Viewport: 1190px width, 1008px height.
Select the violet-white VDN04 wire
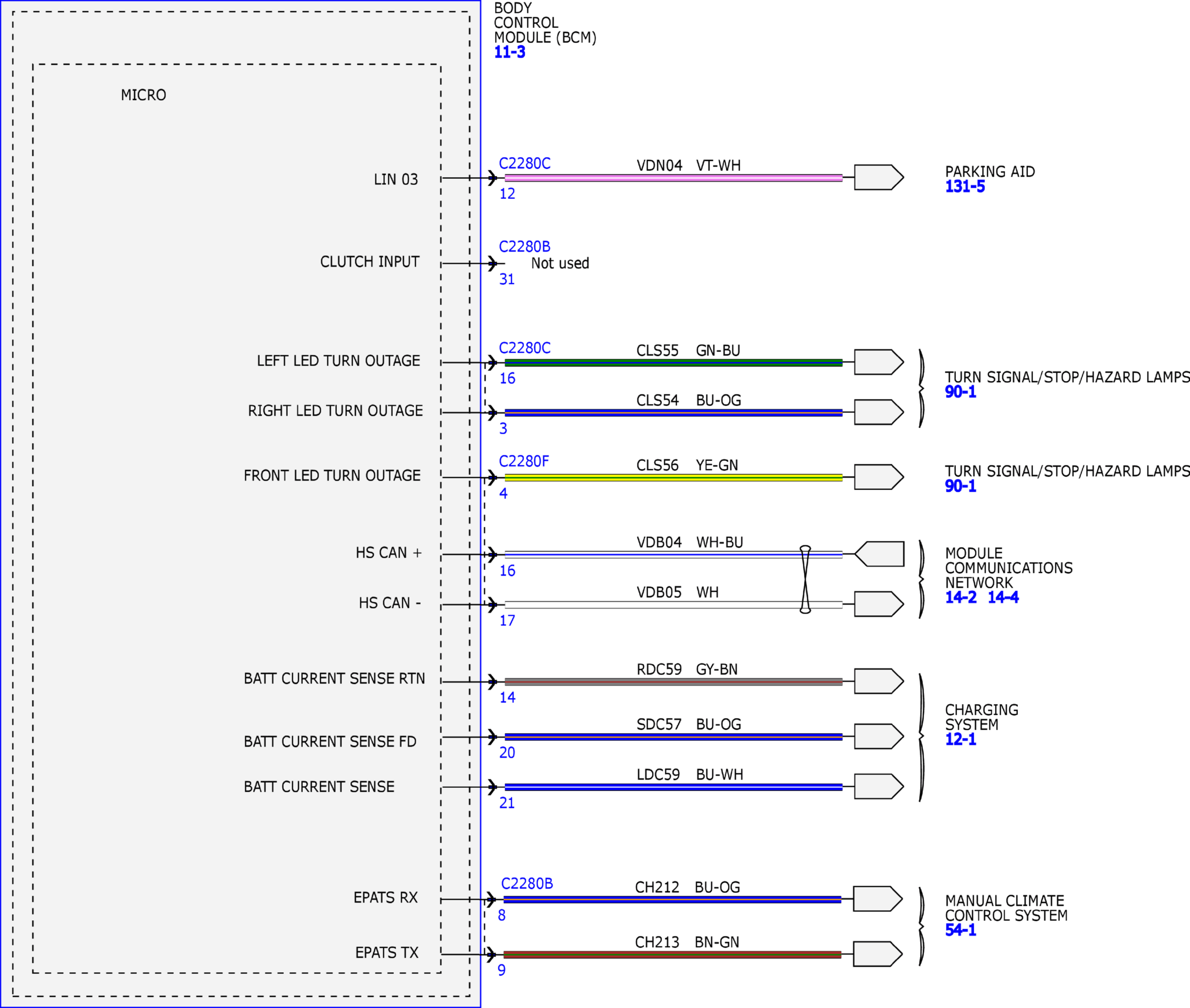[674, 178]
